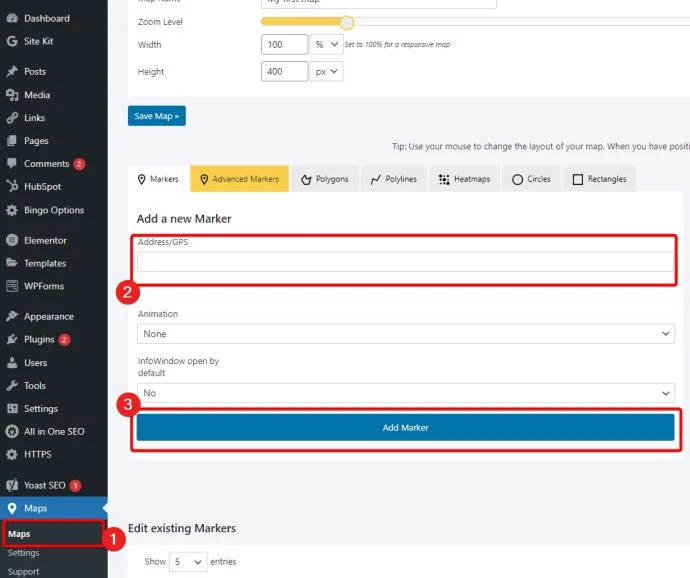Open the Dashboard icon in sidebar

(x=12, y=18)
